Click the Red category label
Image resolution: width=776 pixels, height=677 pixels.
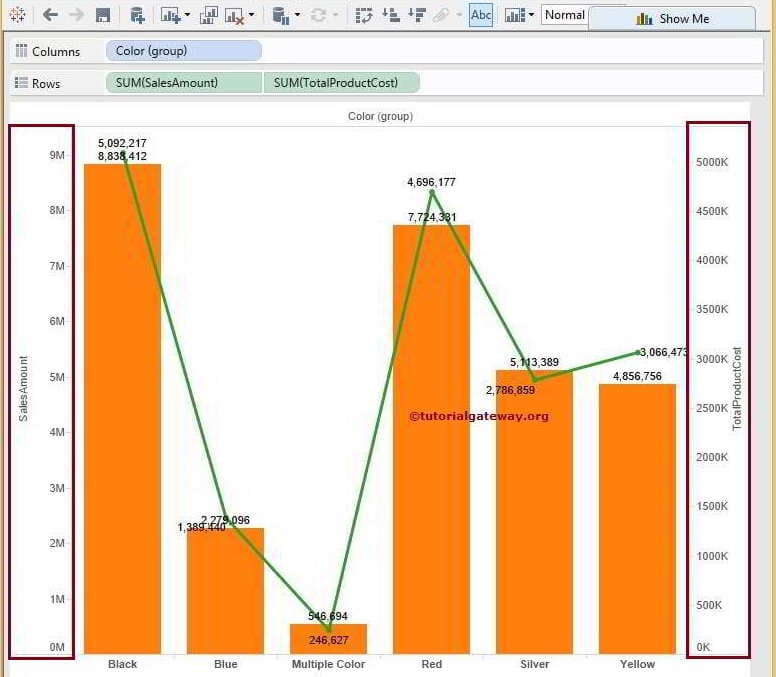pyautogui.click(x=432, y=664)
